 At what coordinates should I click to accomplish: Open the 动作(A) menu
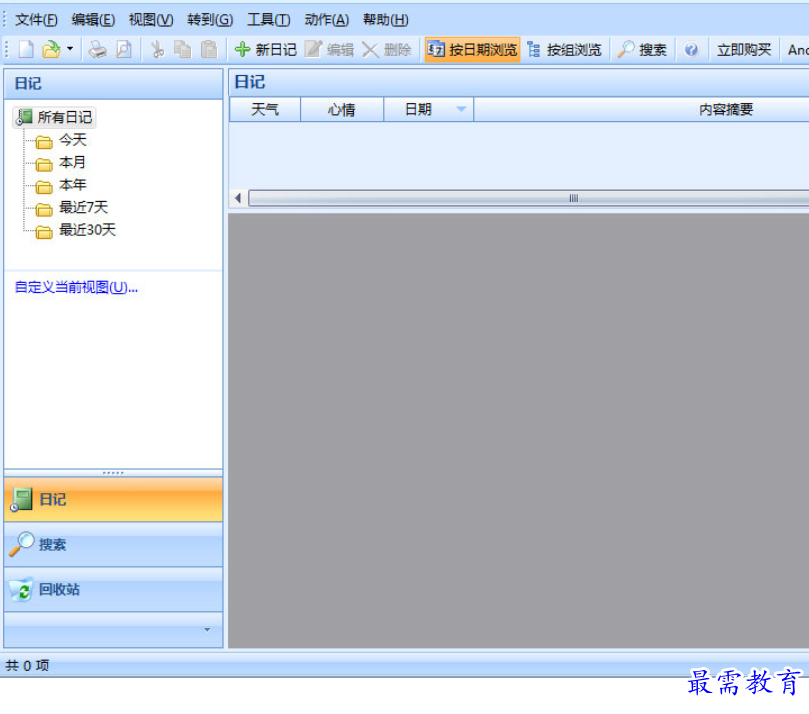click(327, 20)
